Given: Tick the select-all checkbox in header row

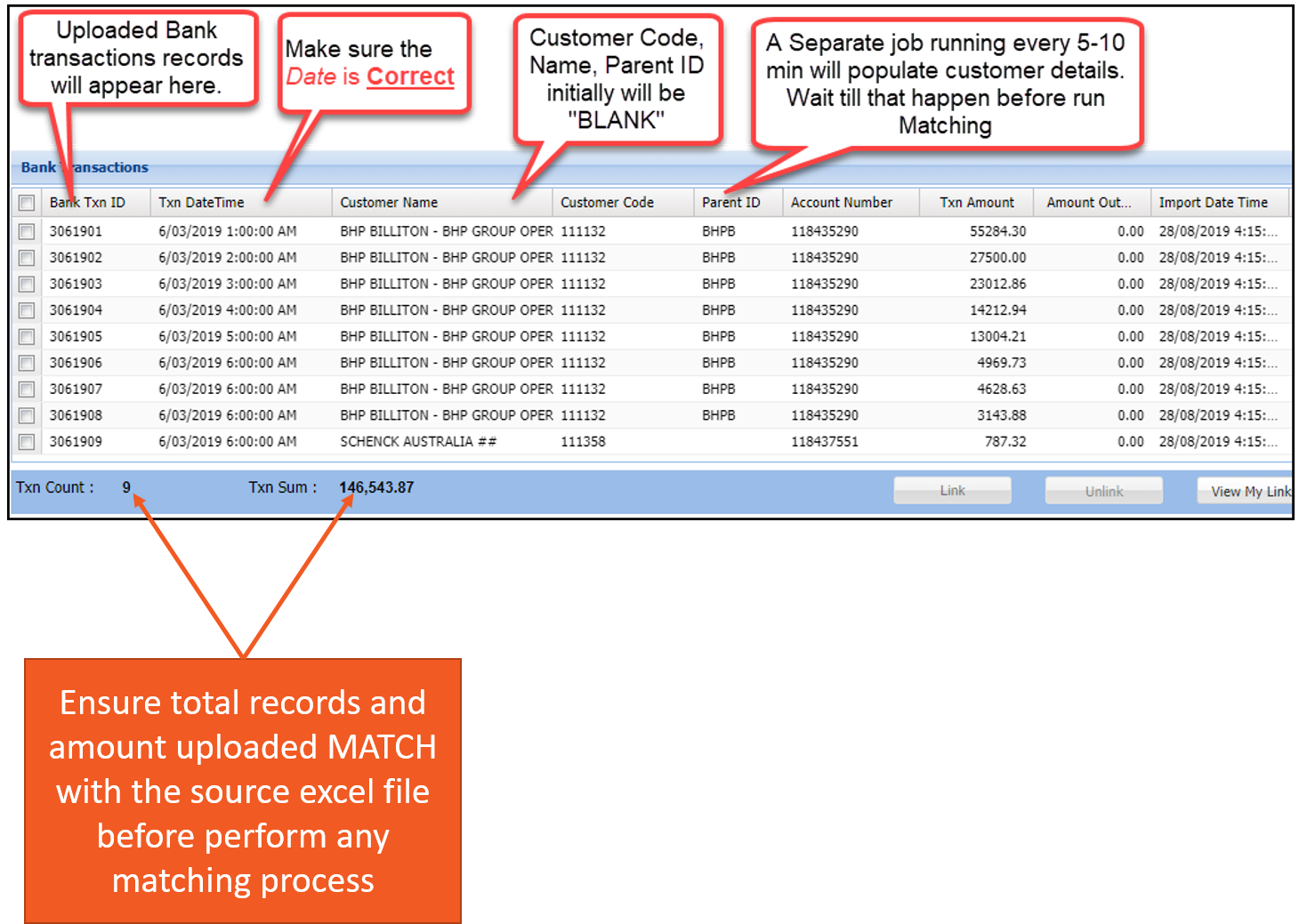Looking at the screenshot, I should point(27,203).
